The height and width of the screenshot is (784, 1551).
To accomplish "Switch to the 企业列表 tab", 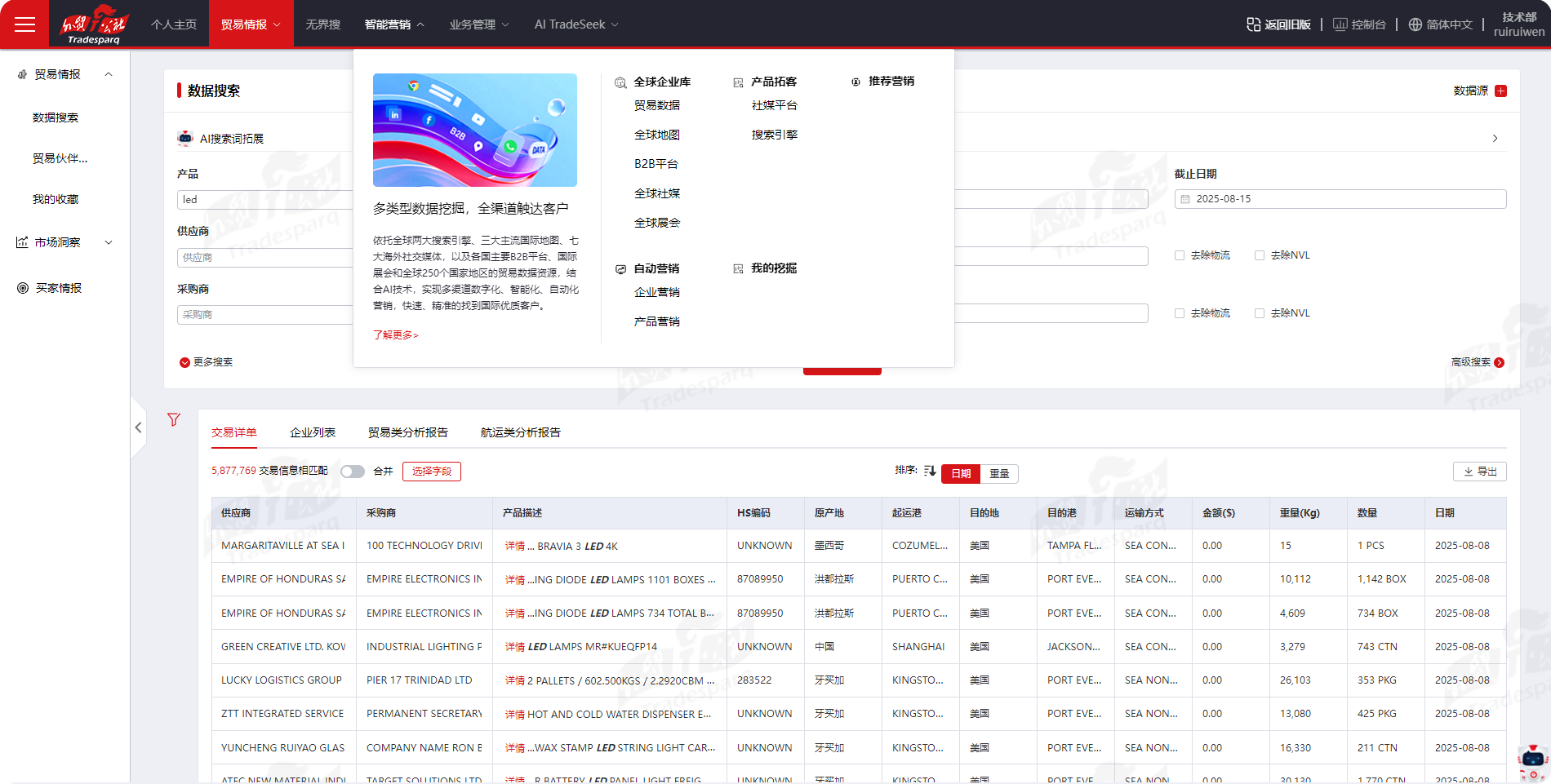I will (313, 432).
